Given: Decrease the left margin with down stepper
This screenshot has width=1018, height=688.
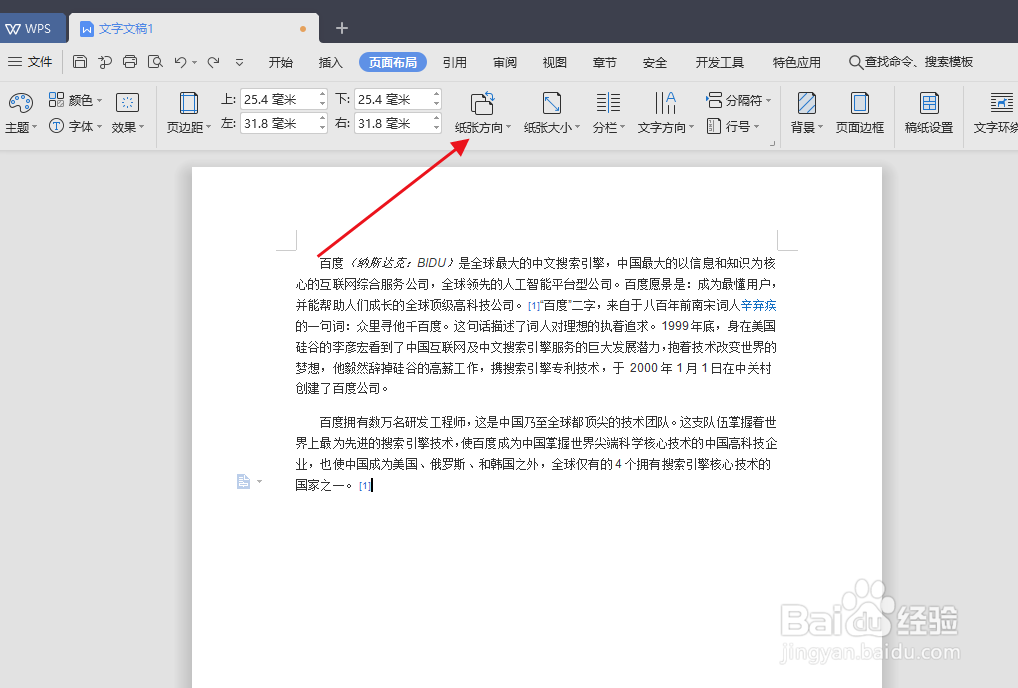Looking at the screenshot, I should point(322,129).
